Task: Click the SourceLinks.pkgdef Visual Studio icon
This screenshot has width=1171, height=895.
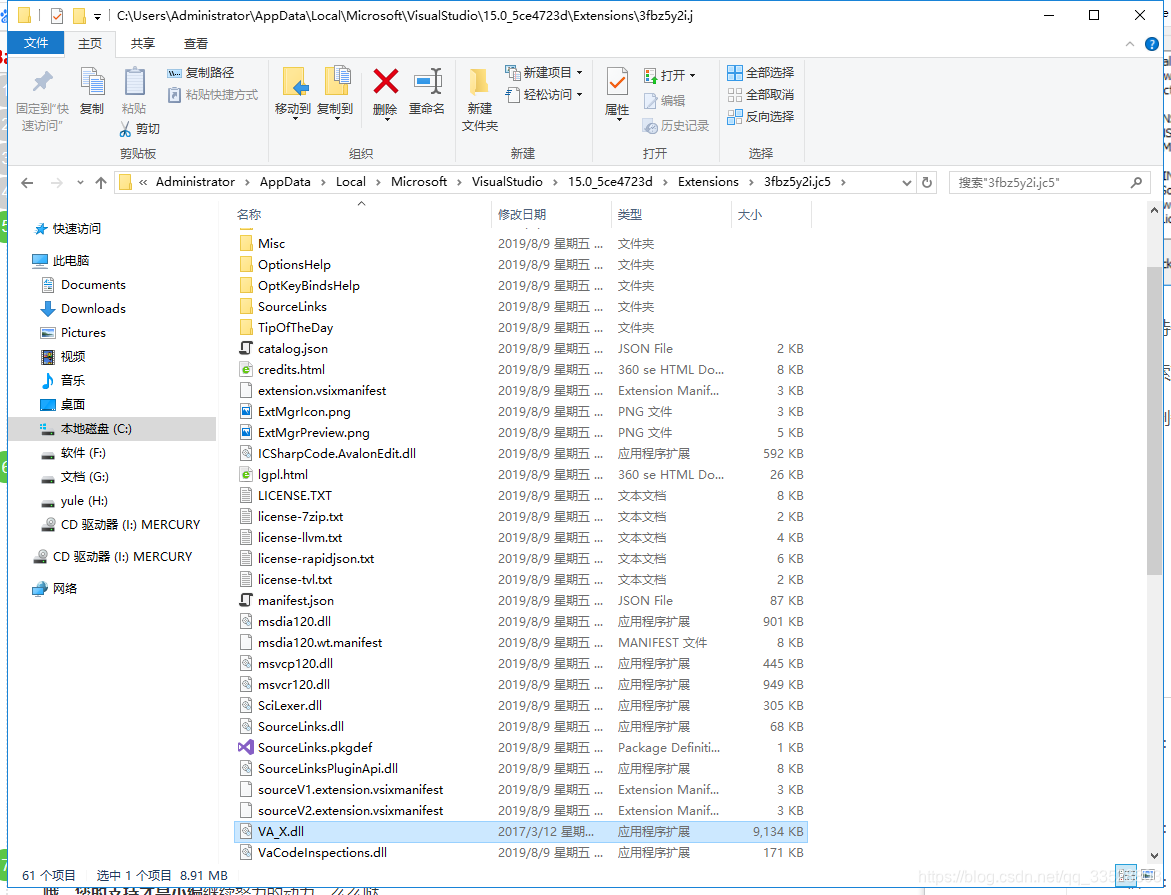Action: pos(246,747)
